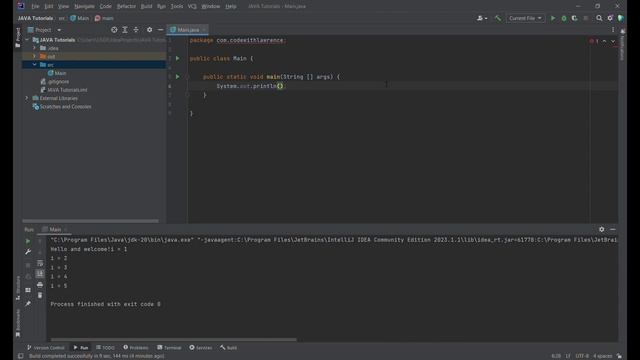
Task: Toggle soft-wrap in Run console
Action: click(x=40, y=263)
